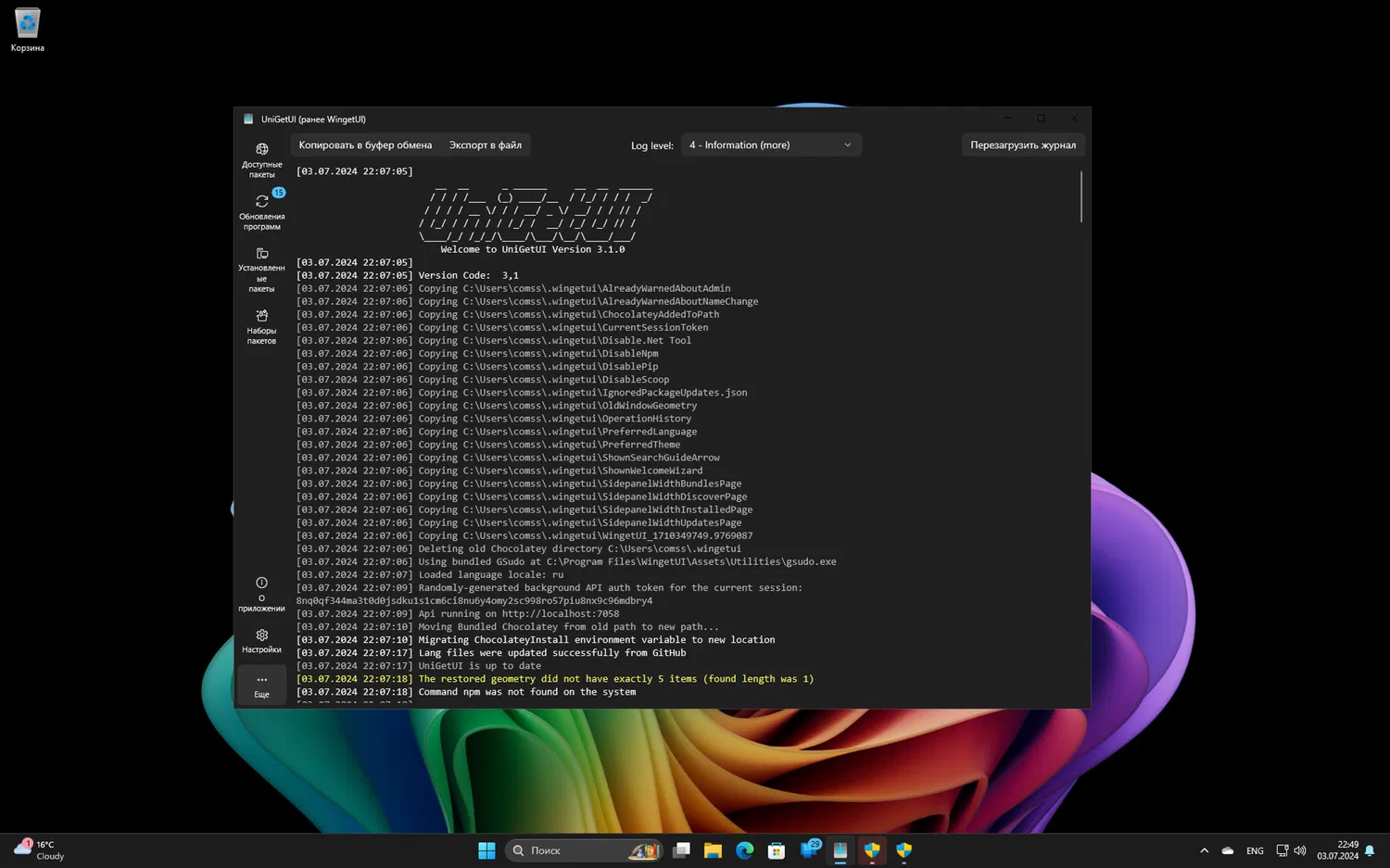Click the Еще three-dots menu
Viewport: 1390px width, 868px height.
coord(261,686)
